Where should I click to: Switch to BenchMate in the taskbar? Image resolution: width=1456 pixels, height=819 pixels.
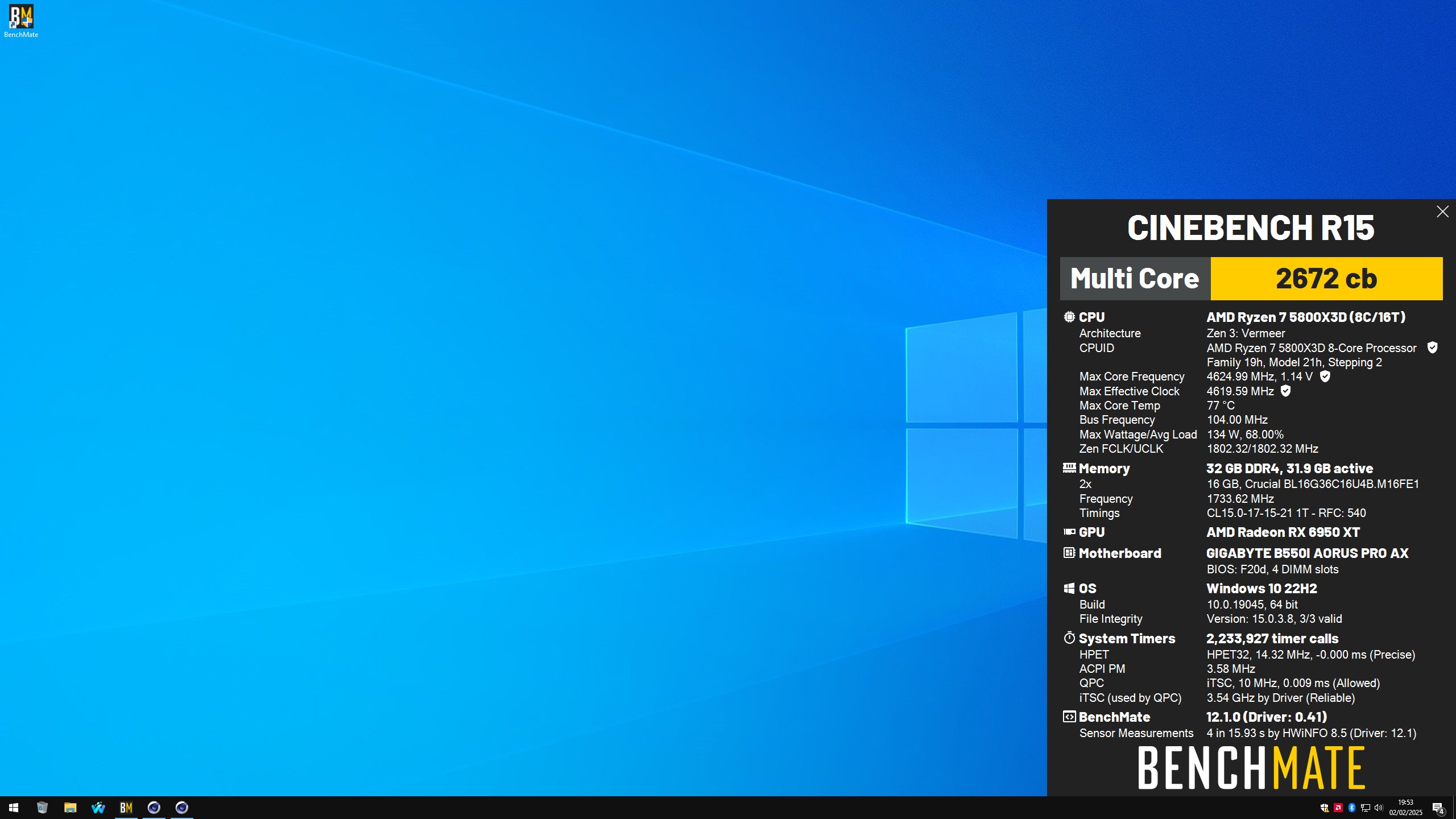click(126, 808)
